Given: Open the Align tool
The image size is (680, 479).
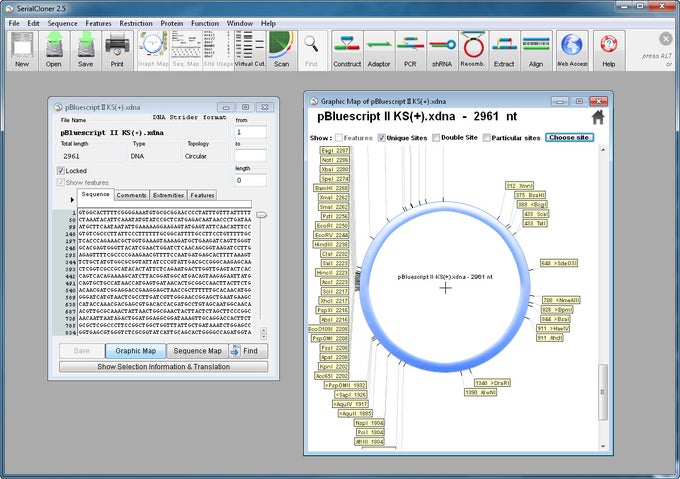Looking at the screenshot, I should [x=536, y=50].
